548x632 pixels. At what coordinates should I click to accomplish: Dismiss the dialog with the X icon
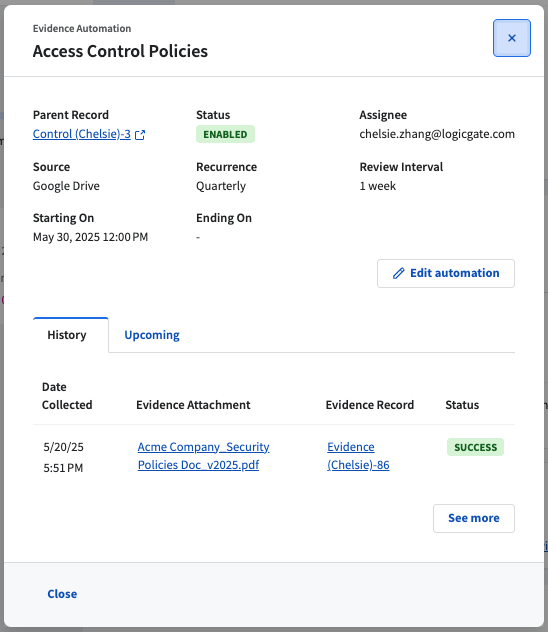click(512, 38)
